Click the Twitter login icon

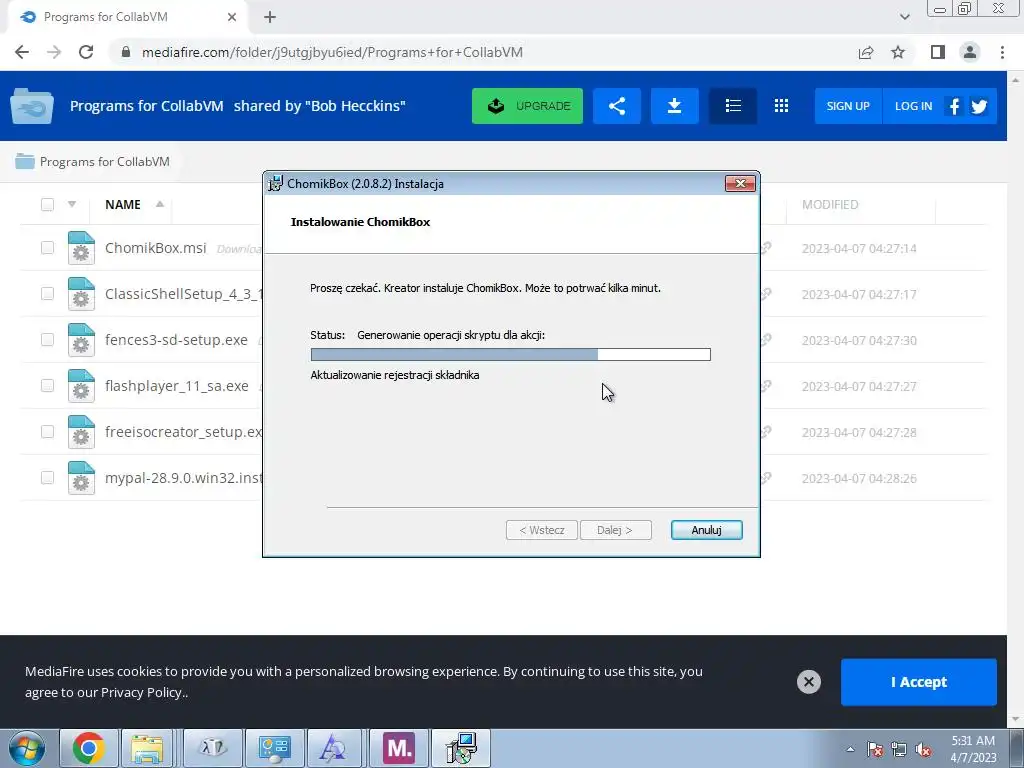[x=979, y=106]
